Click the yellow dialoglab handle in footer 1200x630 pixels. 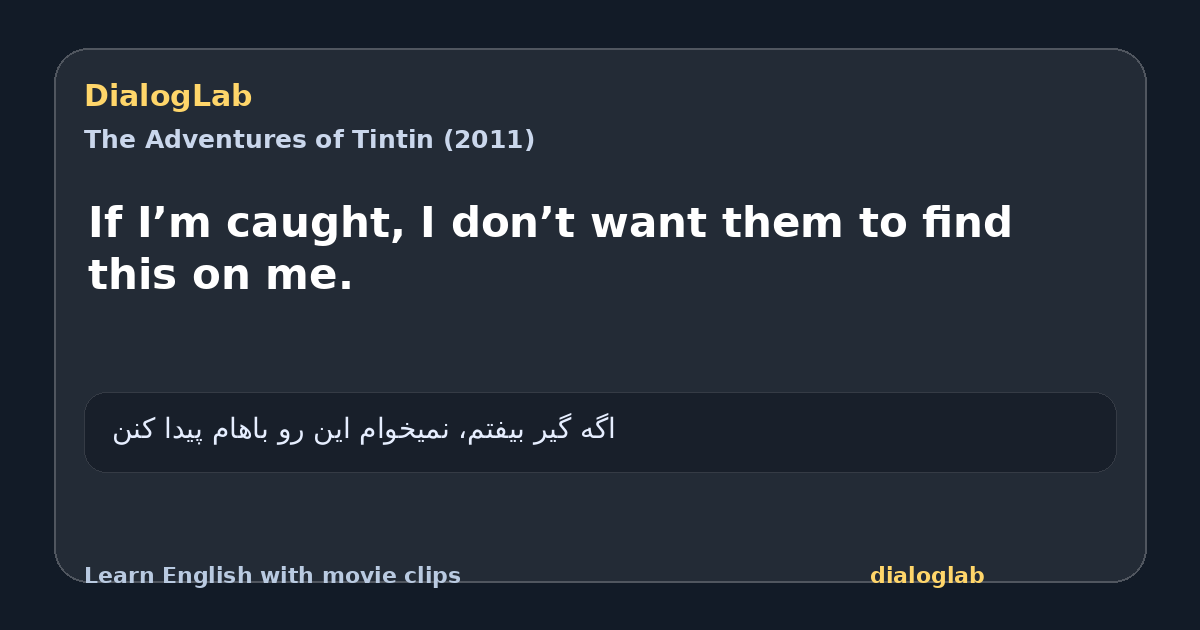[x=927, y=576]
